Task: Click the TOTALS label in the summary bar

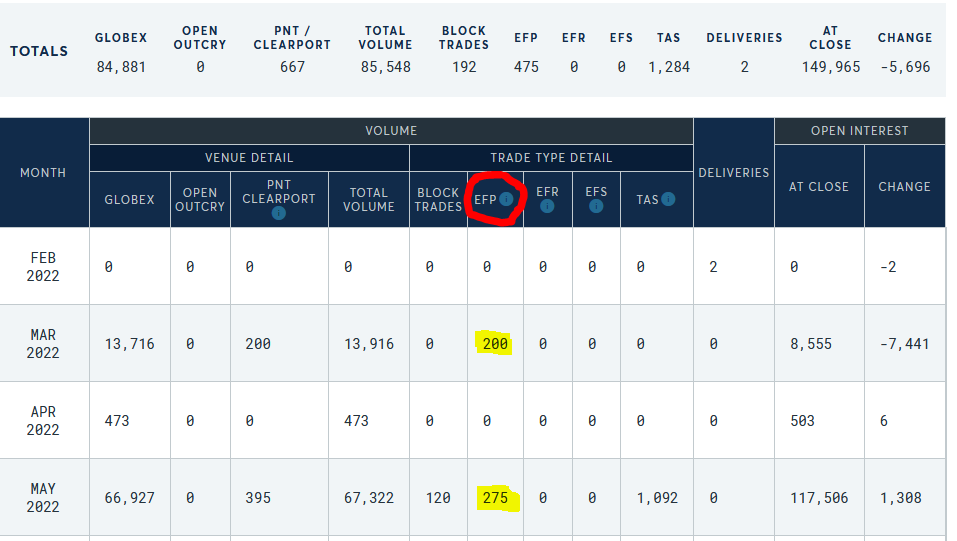Action: point(39,51)
